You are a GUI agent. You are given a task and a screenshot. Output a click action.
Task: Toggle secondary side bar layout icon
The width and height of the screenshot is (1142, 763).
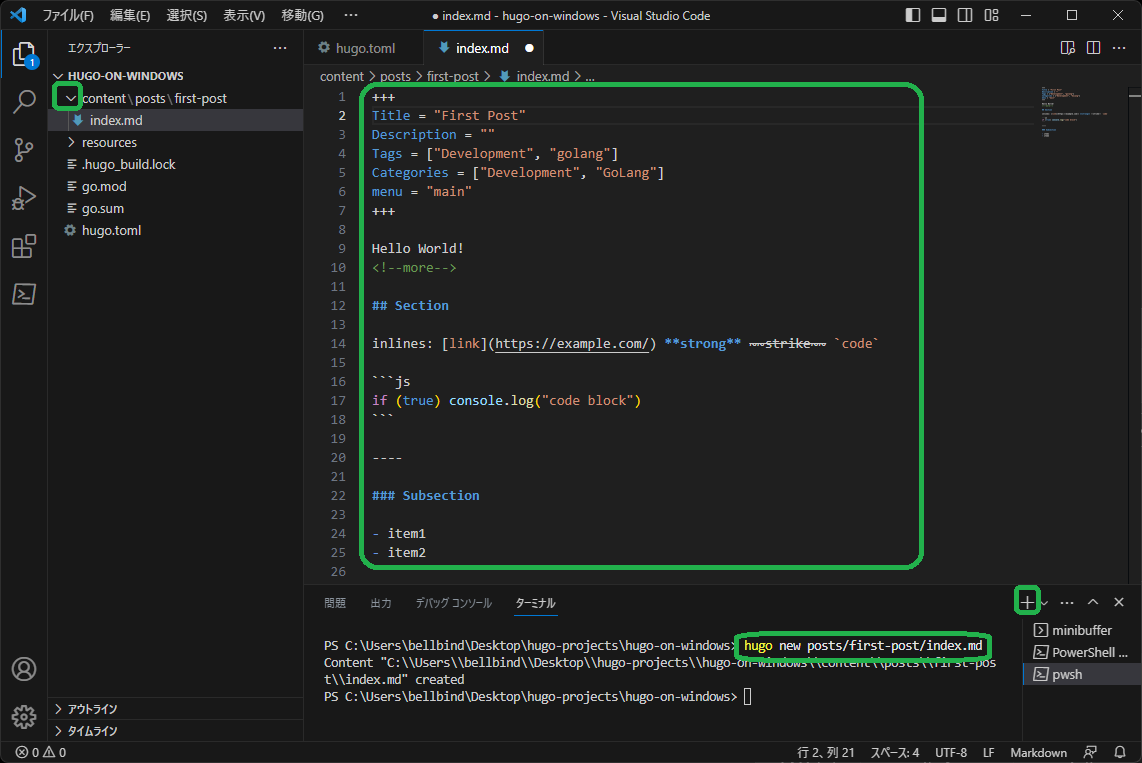click(965, 15)
